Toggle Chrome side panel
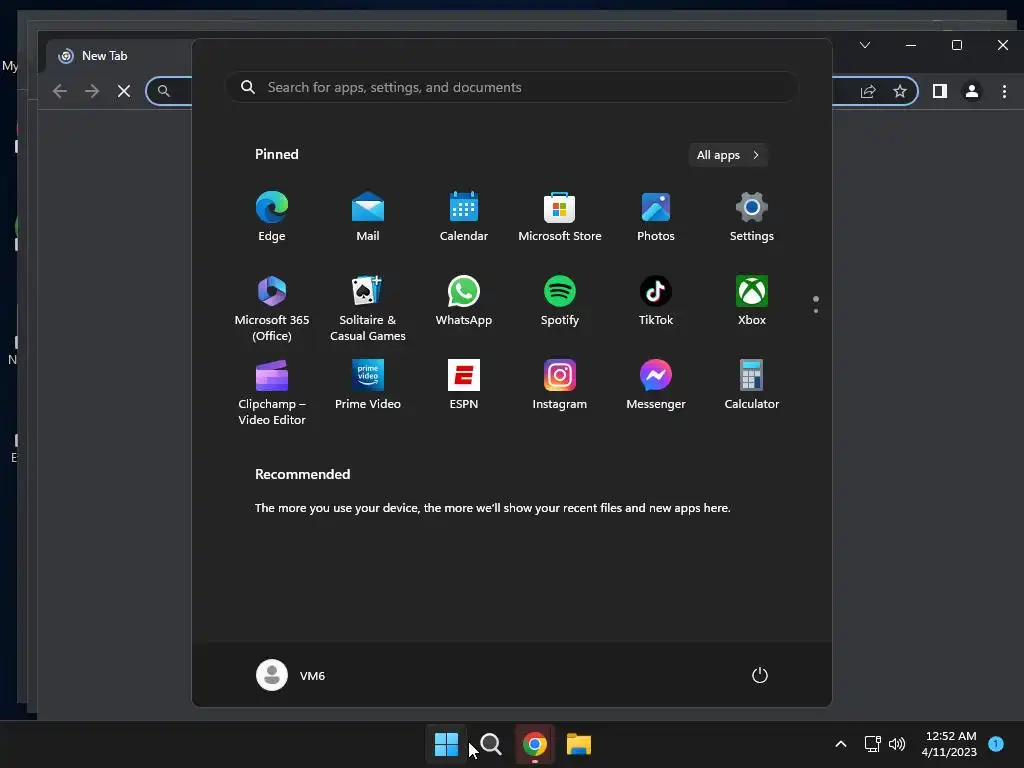This screenshot has height=768, width=1024. point(940,91)
